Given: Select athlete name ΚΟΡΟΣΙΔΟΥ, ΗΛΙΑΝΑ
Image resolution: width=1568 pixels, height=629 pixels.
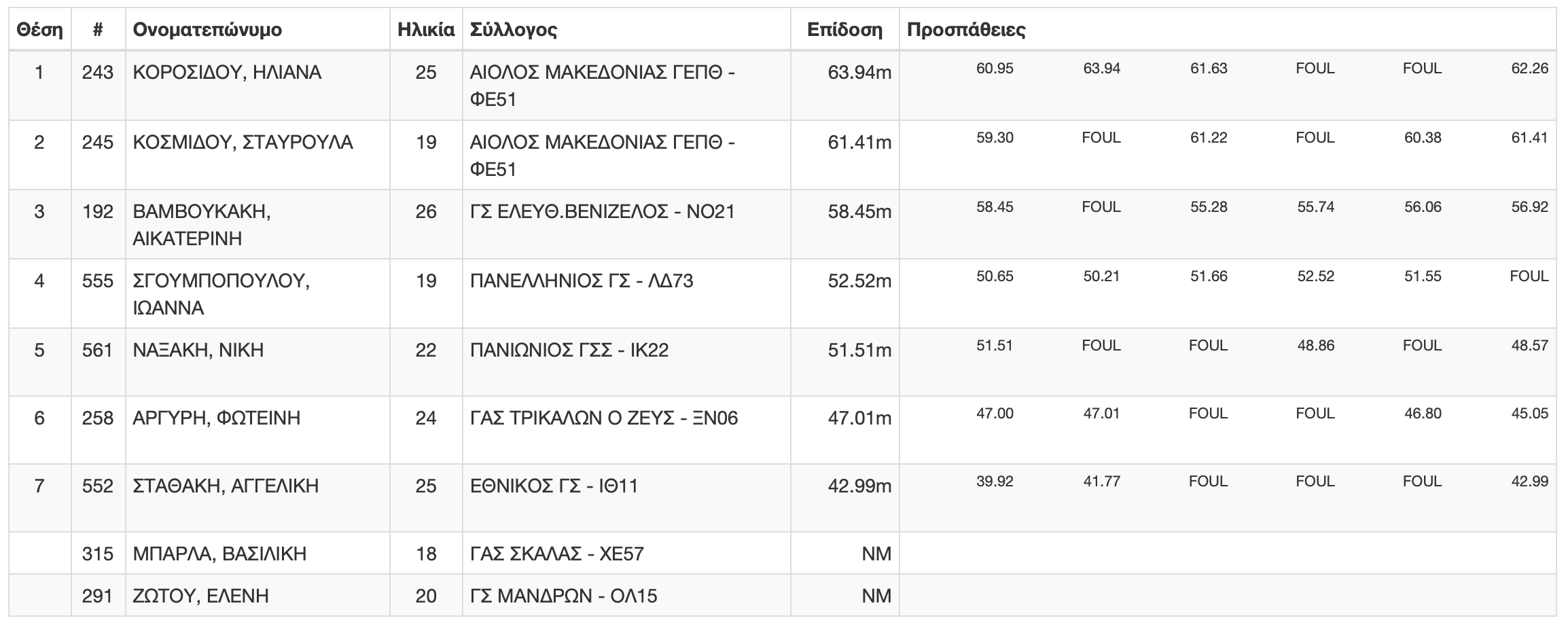Looking at the screenshot, I should tap(227, 73).
